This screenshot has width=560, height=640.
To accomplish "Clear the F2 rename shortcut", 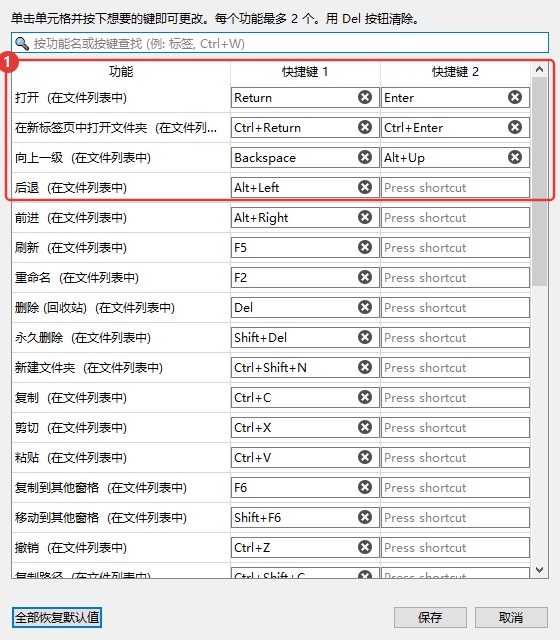I will tap(365, 277).
